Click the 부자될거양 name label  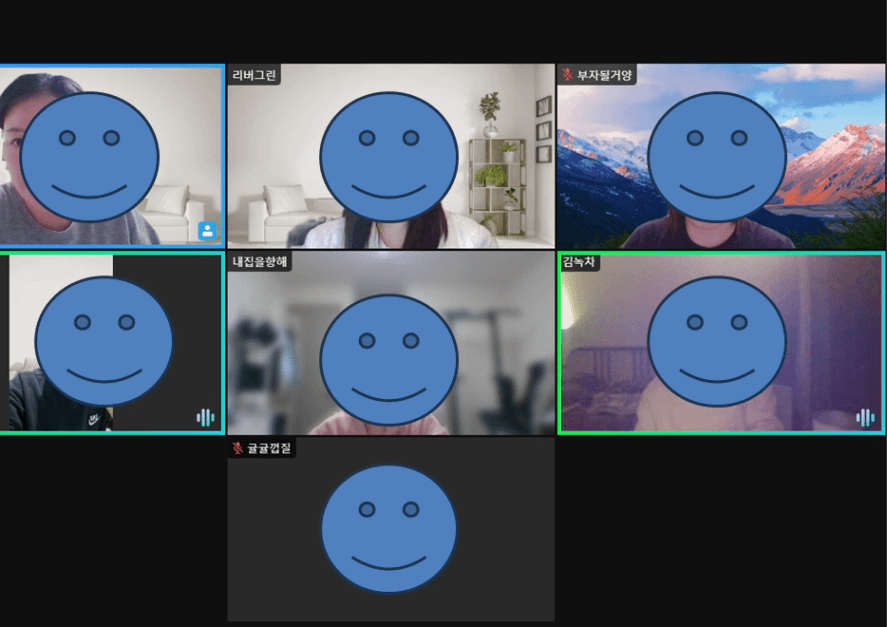tap(604, 75)
